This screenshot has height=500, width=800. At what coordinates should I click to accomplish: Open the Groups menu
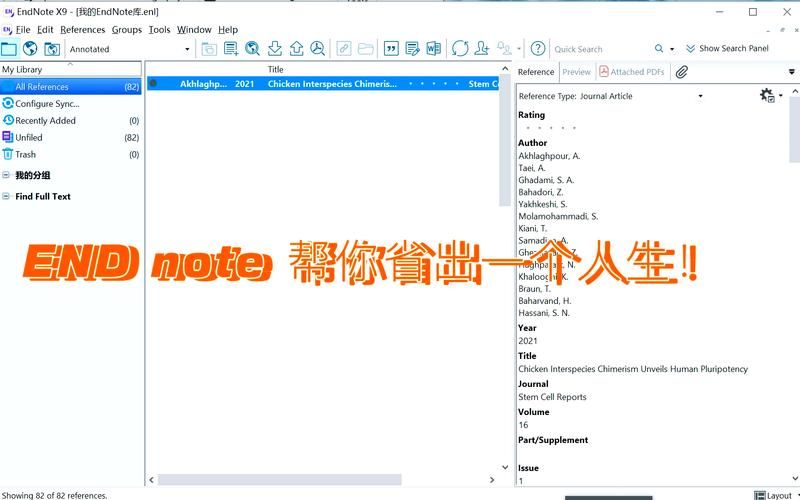pyautogui.click(x=127, y=30)
